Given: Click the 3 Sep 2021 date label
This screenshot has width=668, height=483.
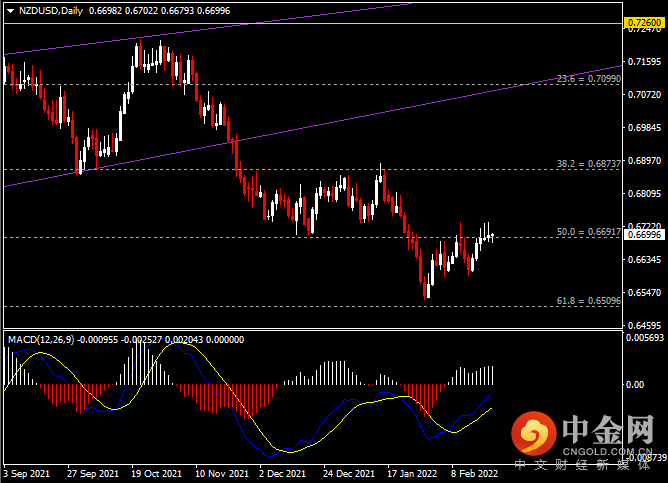Looking at the screenshot, I should point(26,474).
